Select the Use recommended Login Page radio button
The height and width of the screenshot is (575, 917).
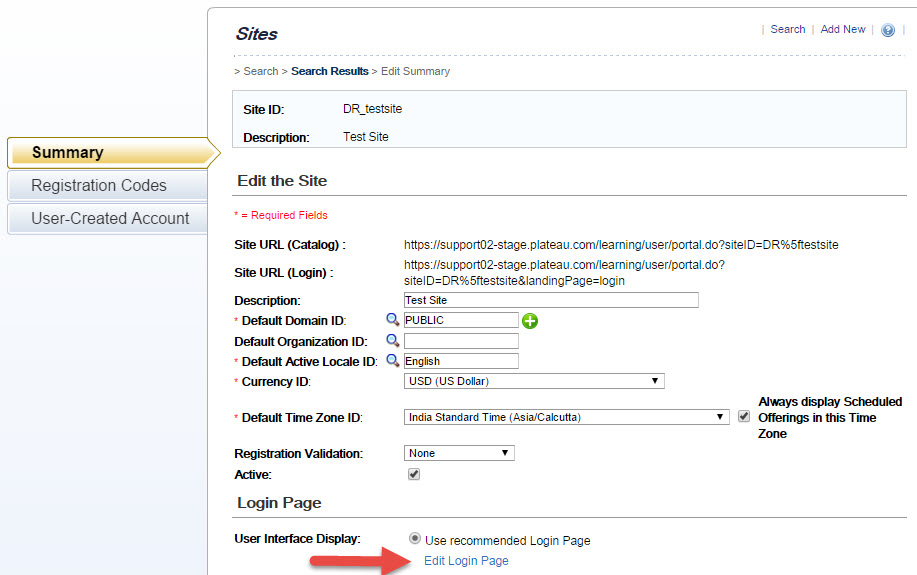coord(415,538)
